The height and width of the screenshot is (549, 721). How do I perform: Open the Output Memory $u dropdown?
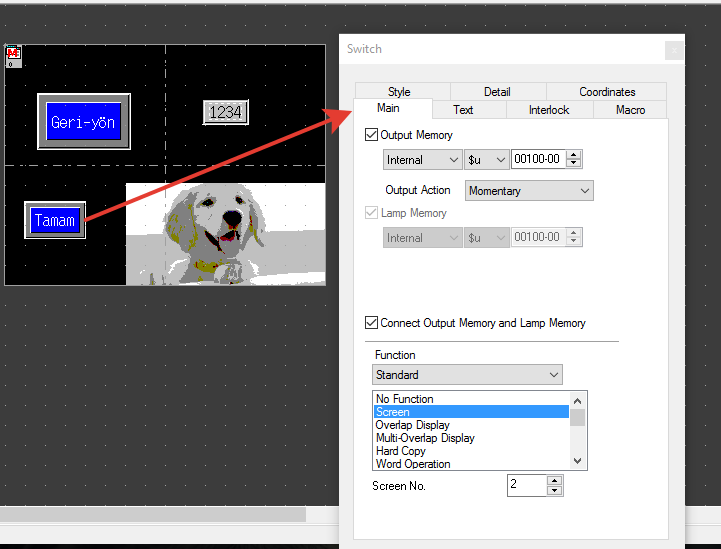(x=487, y=160)
